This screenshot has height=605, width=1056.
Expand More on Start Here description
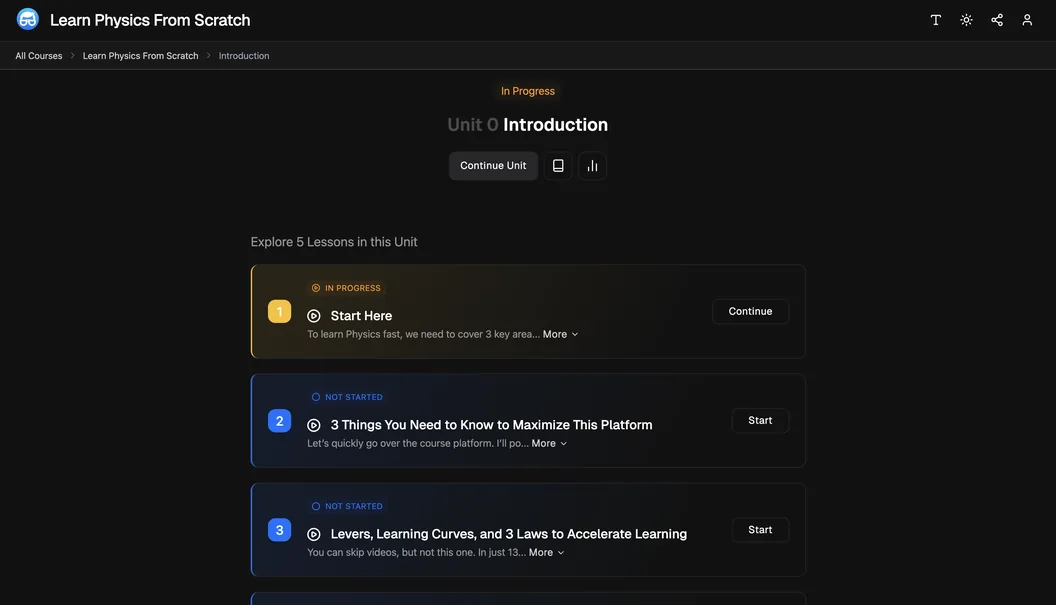tap(560, 334)
